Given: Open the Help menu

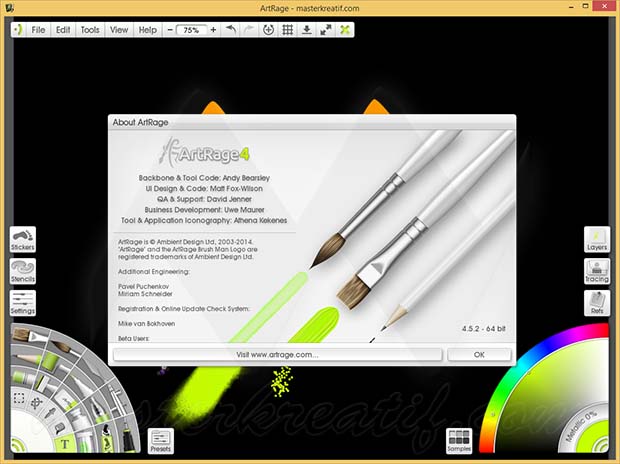Looking at the screenshot, I should (148, 30).
